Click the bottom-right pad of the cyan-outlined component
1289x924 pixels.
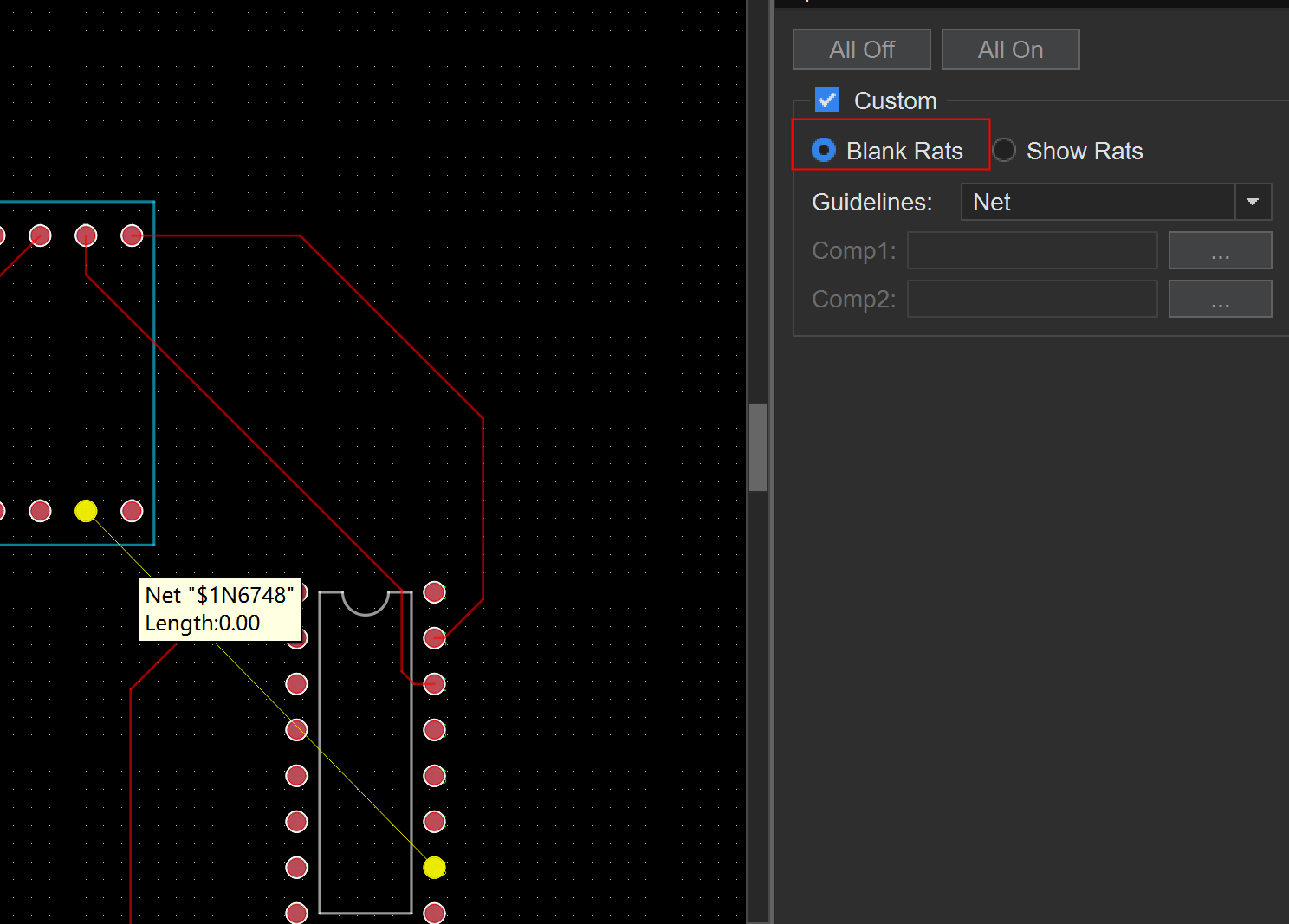(132, 511)
